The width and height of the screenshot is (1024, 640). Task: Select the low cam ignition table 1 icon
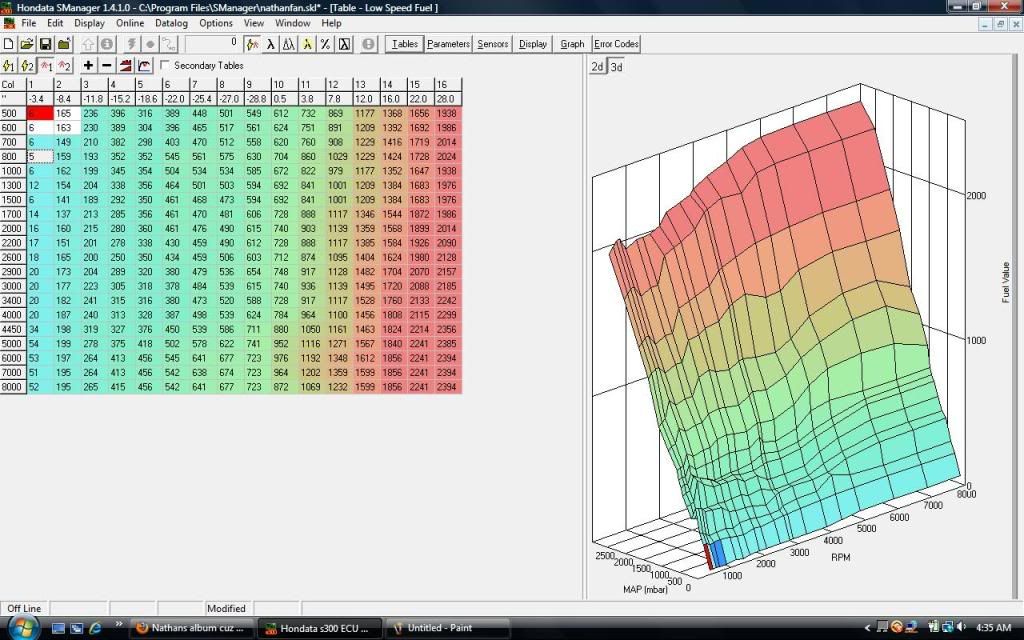point(9,65)
